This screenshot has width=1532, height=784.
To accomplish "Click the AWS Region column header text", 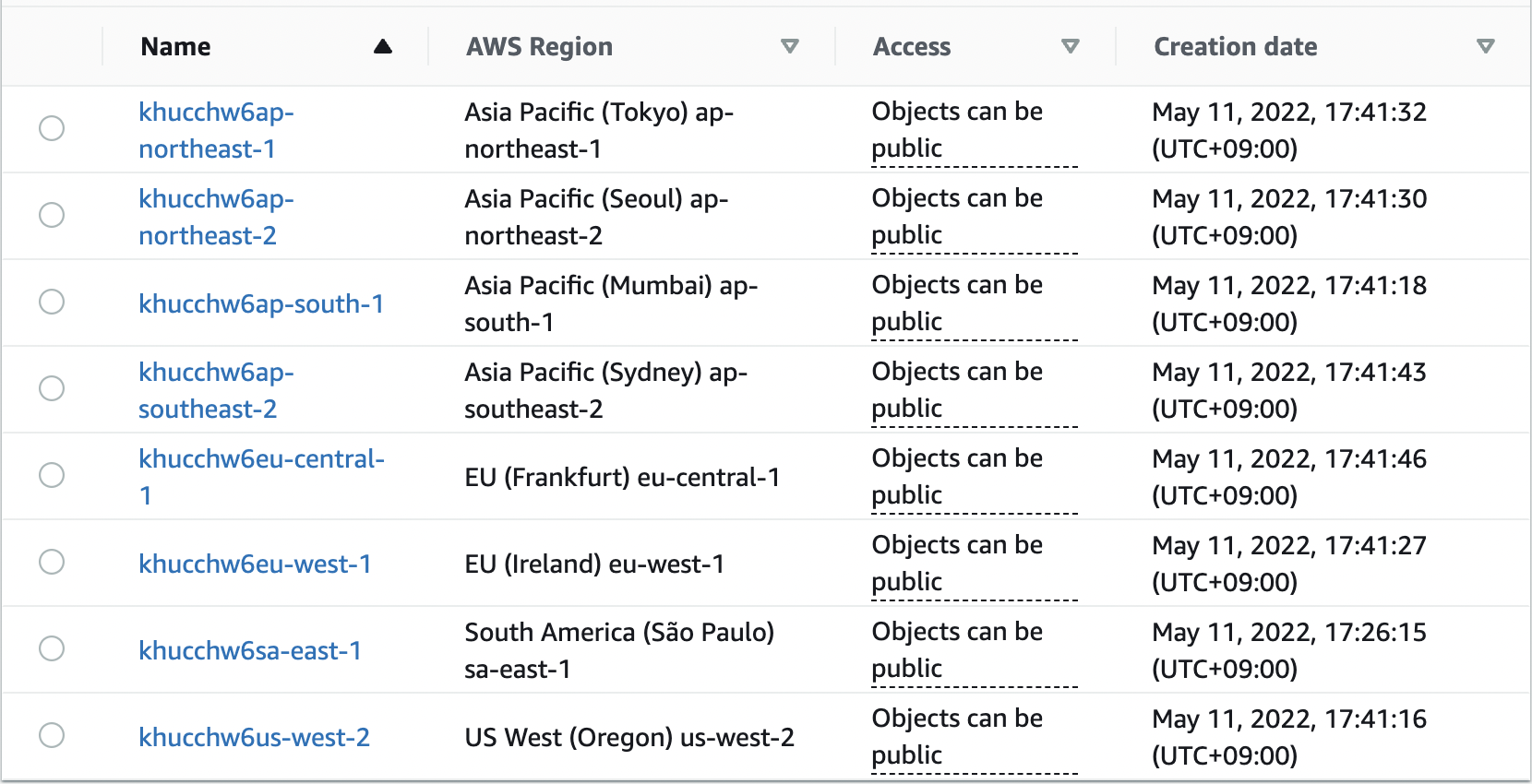I will click(539, 47).
